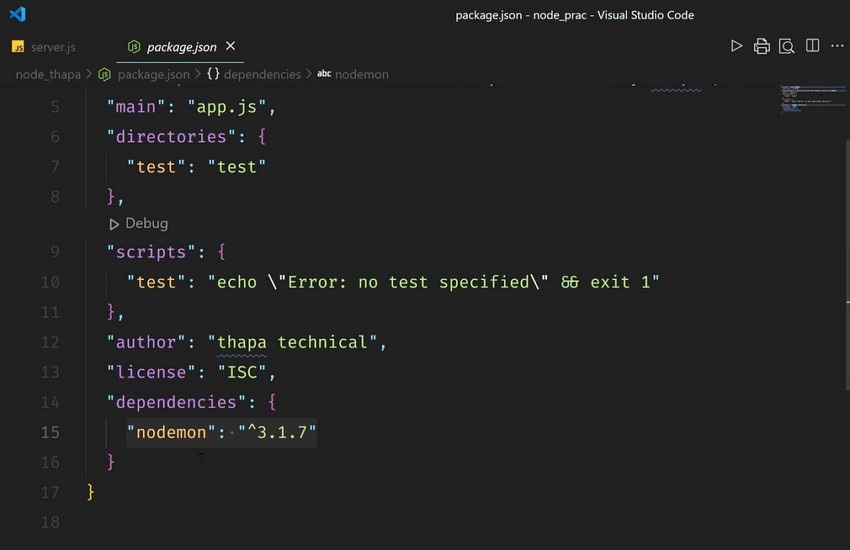The image size is (850, 550).
Task: Click the "^3.1.7" version string
Action: click(x=277, y=432)
